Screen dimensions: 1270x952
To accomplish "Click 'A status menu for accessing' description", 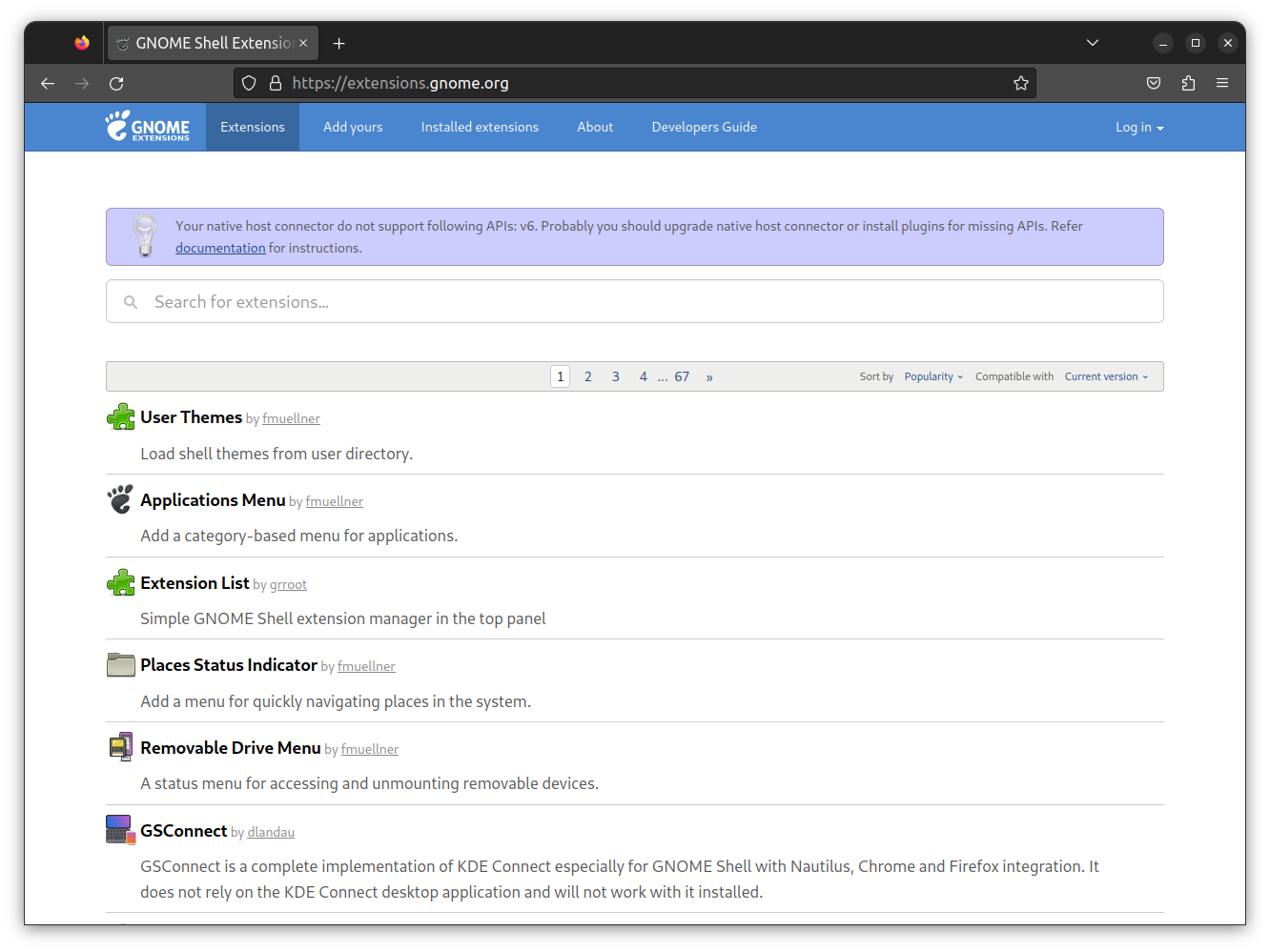I will [370, 783].
